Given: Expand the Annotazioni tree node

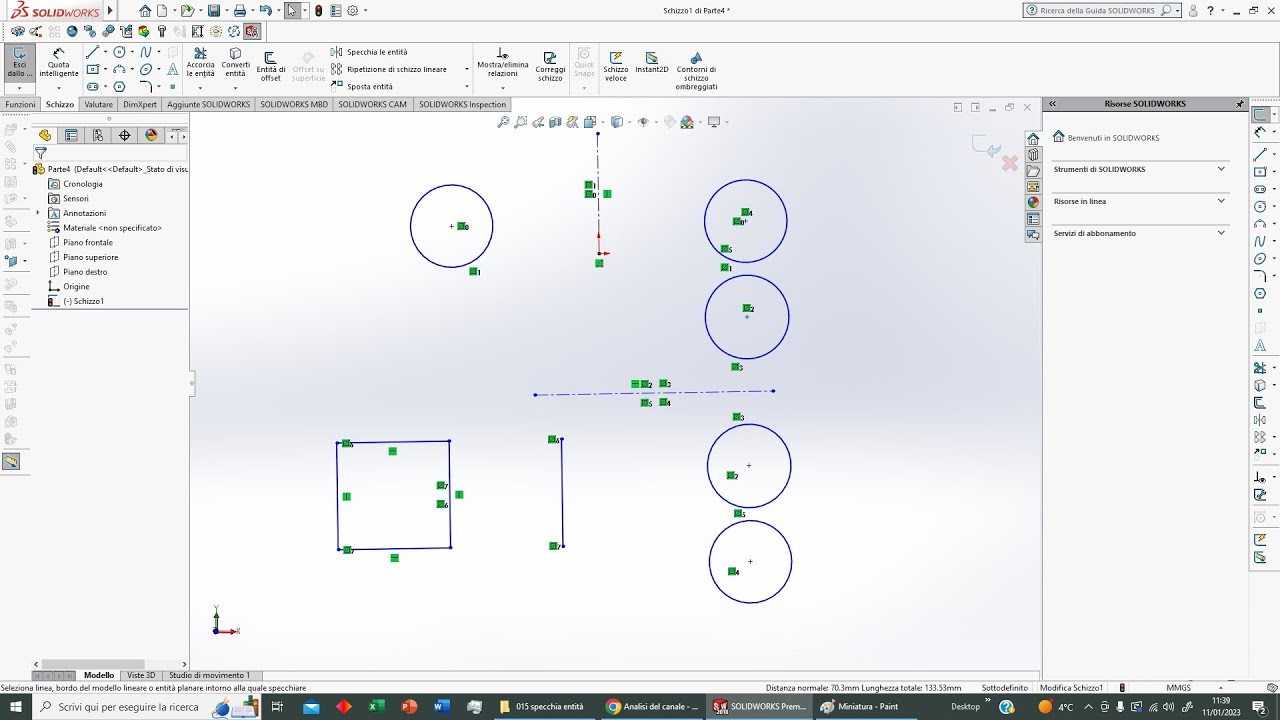Looking at the screenshot, I should click(38, 213).
